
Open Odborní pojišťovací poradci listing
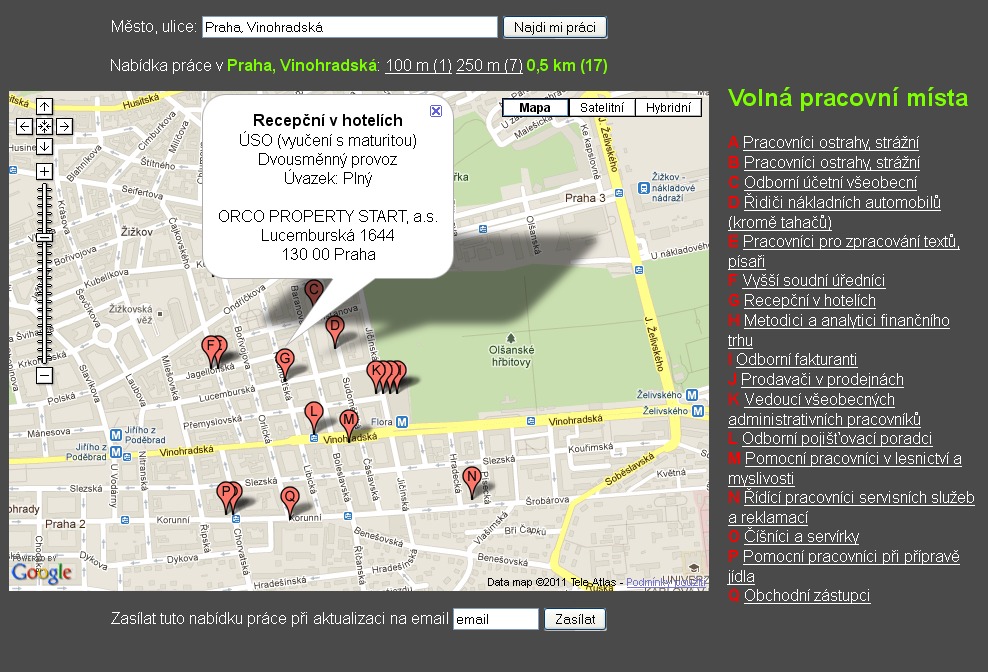pos(837,439)
